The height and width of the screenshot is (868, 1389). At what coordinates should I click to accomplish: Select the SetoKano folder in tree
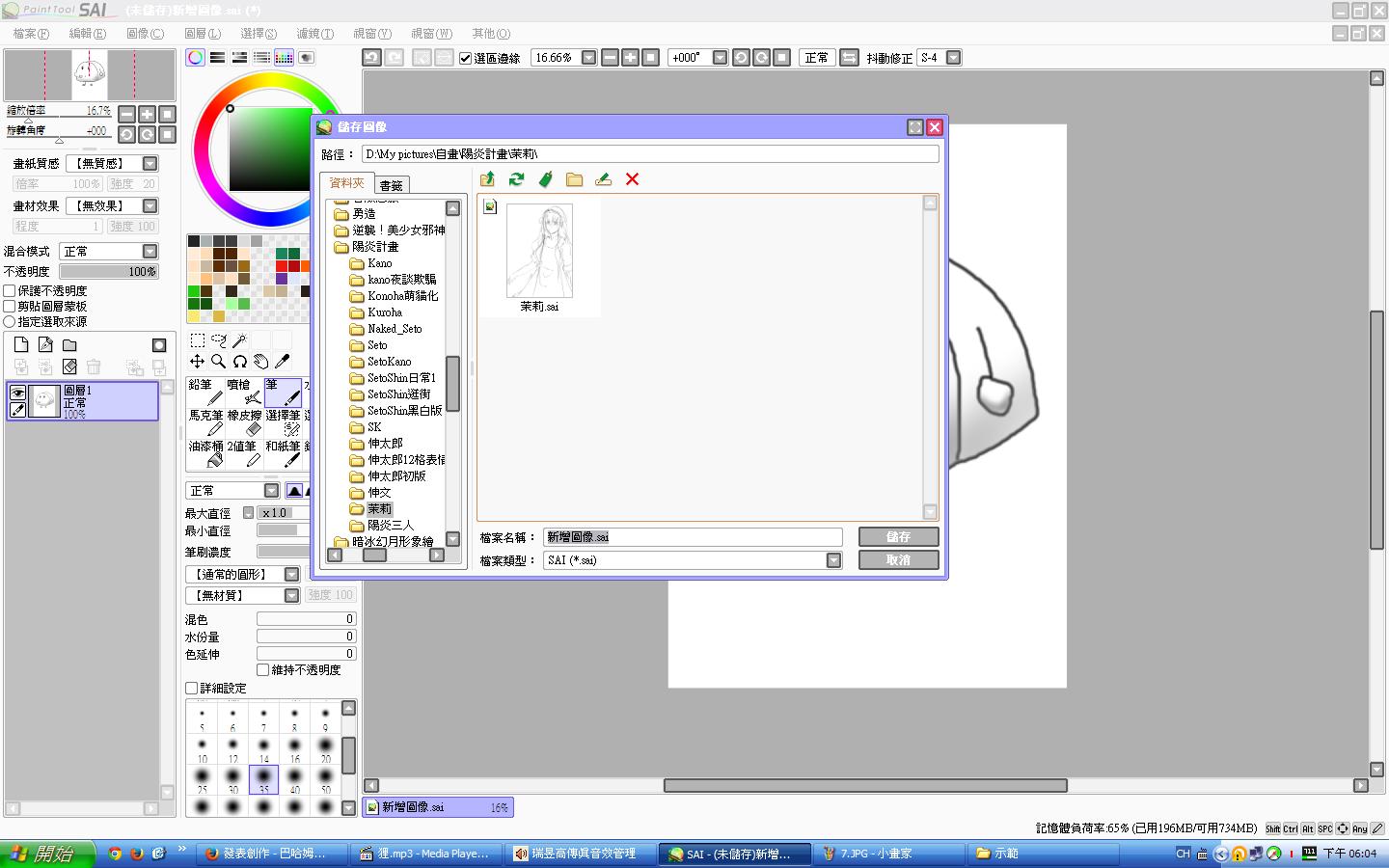click(x=389, y=362)
